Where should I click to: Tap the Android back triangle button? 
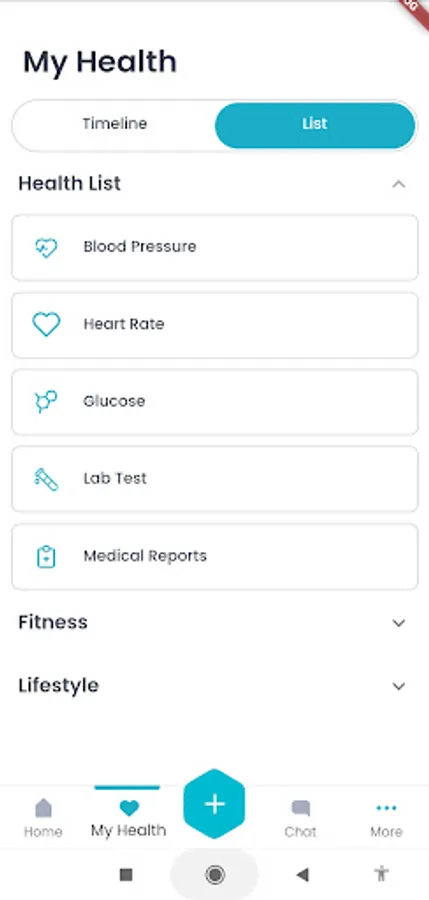click(302, 875)
